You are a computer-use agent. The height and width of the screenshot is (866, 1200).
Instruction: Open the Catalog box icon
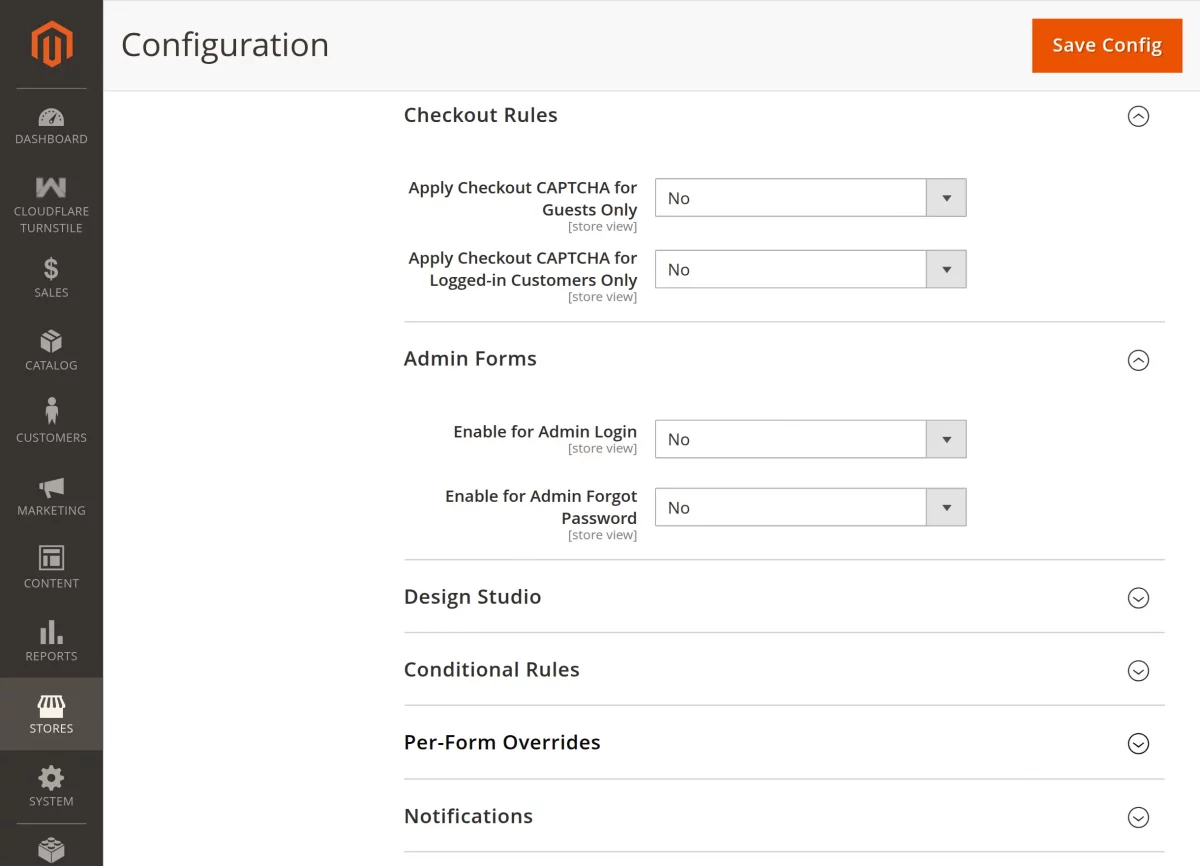pyautogui.click(x=51, y=341)
